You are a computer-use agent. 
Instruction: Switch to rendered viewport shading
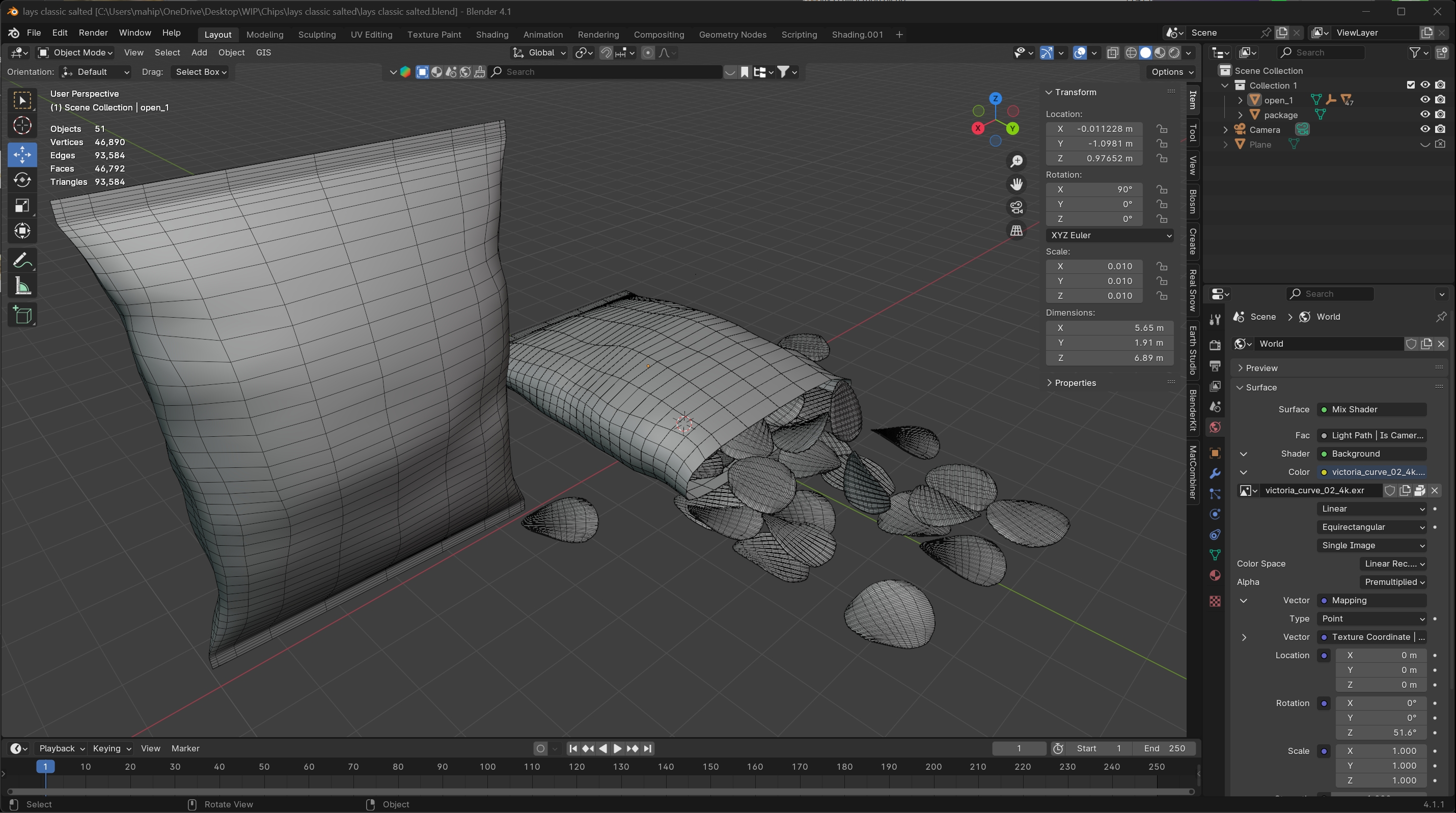coord(1174,52)
